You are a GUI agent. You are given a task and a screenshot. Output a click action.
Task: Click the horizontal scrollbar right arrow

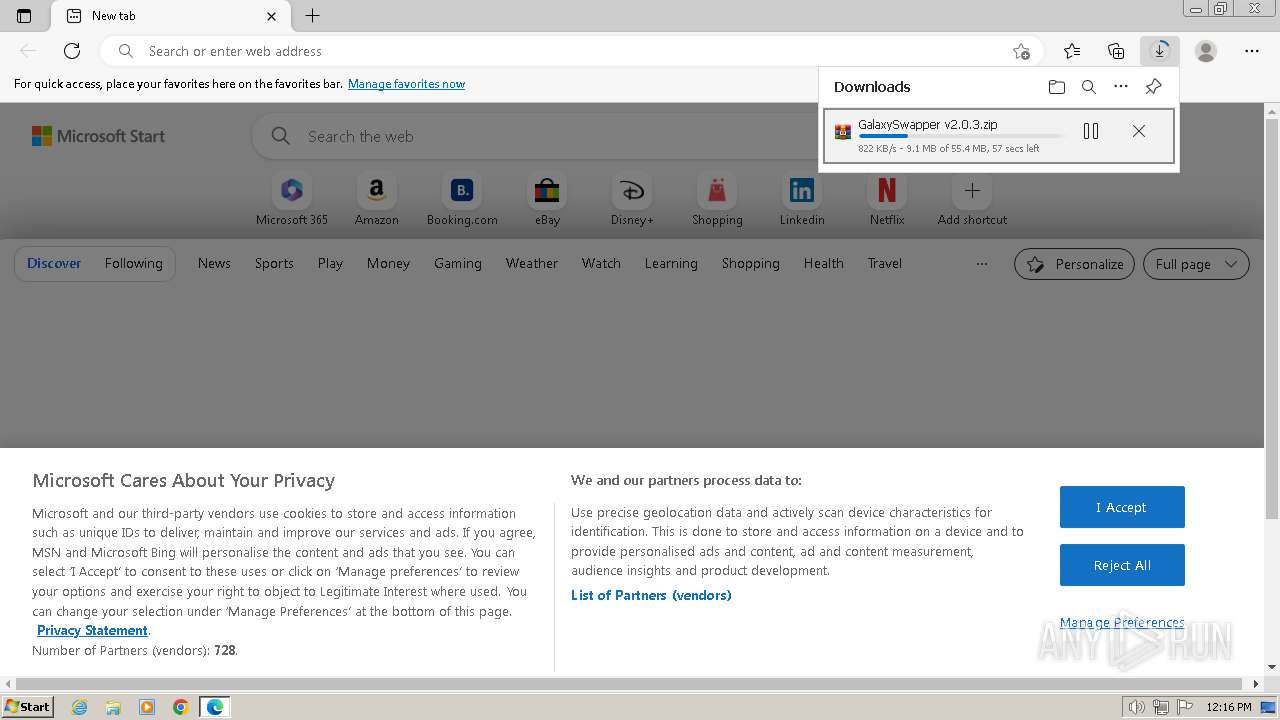click(1256, 684)
